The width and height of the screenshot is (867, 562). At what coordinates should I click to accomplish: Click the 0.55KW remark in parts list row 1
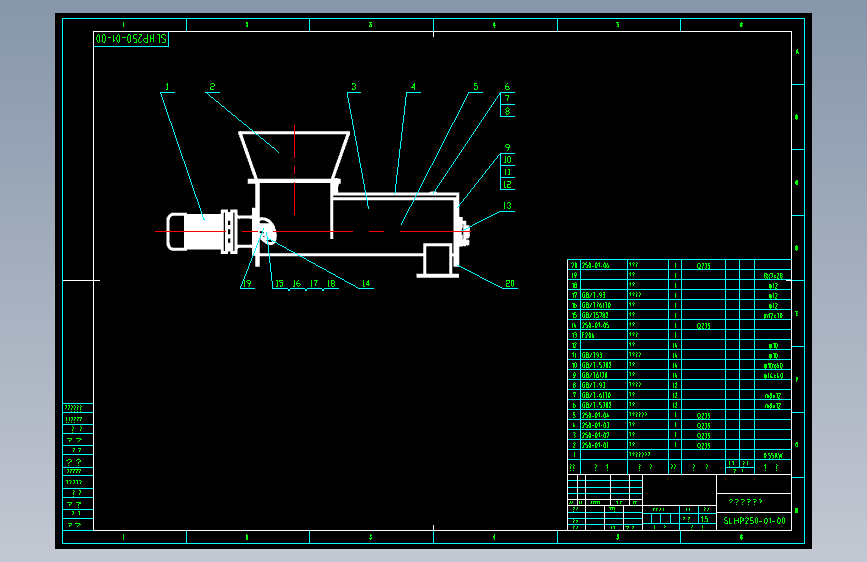[x=773, y=456]
